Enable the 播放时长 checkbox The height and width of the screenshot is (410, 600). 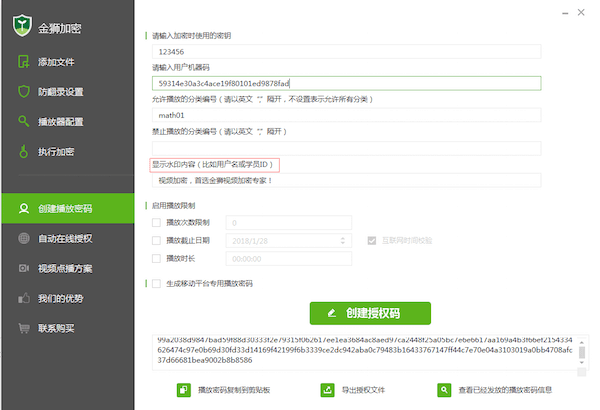click(156, 258)
